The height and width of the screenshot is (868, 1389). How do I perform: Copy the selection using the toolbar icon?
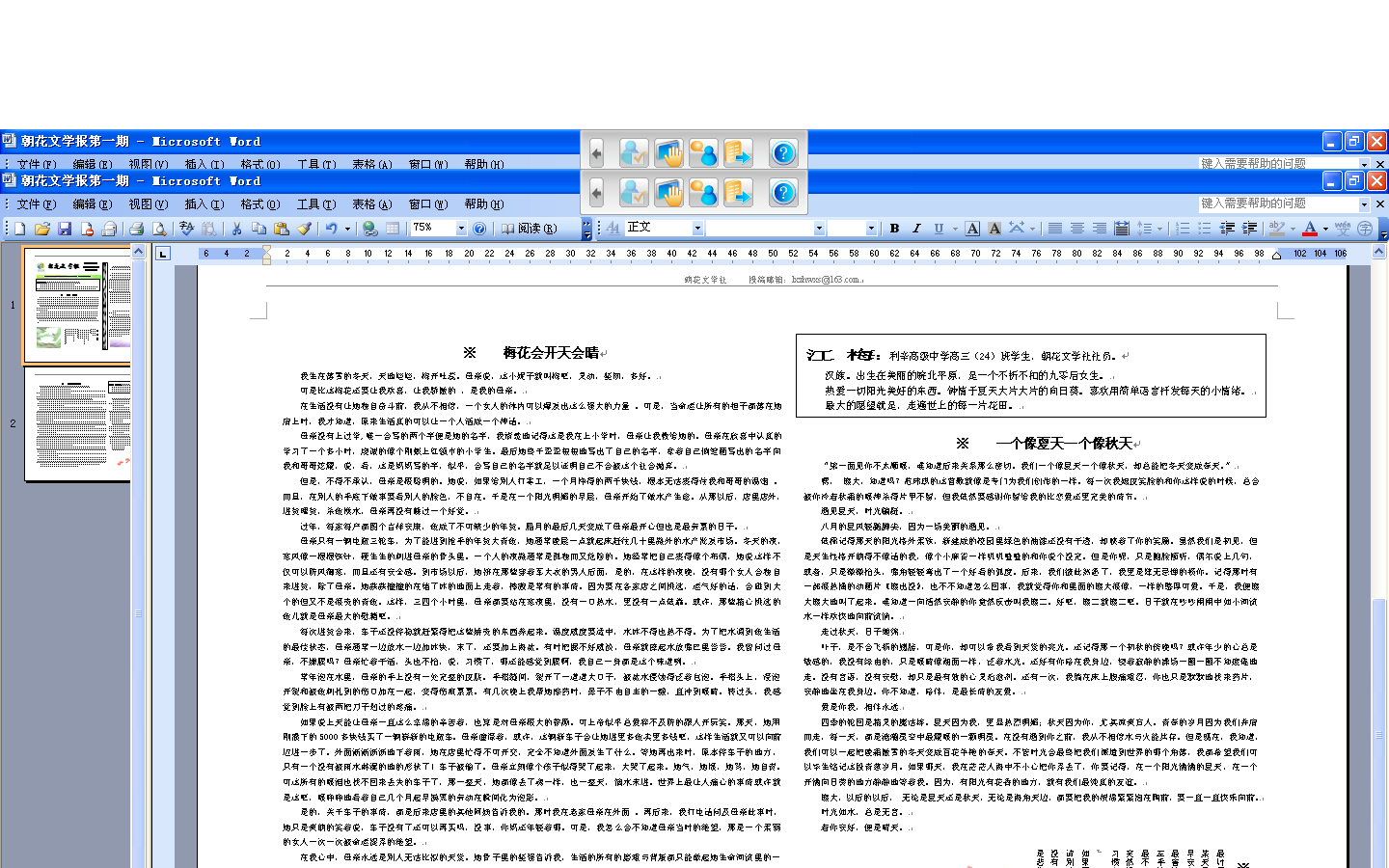coord(259,229)
